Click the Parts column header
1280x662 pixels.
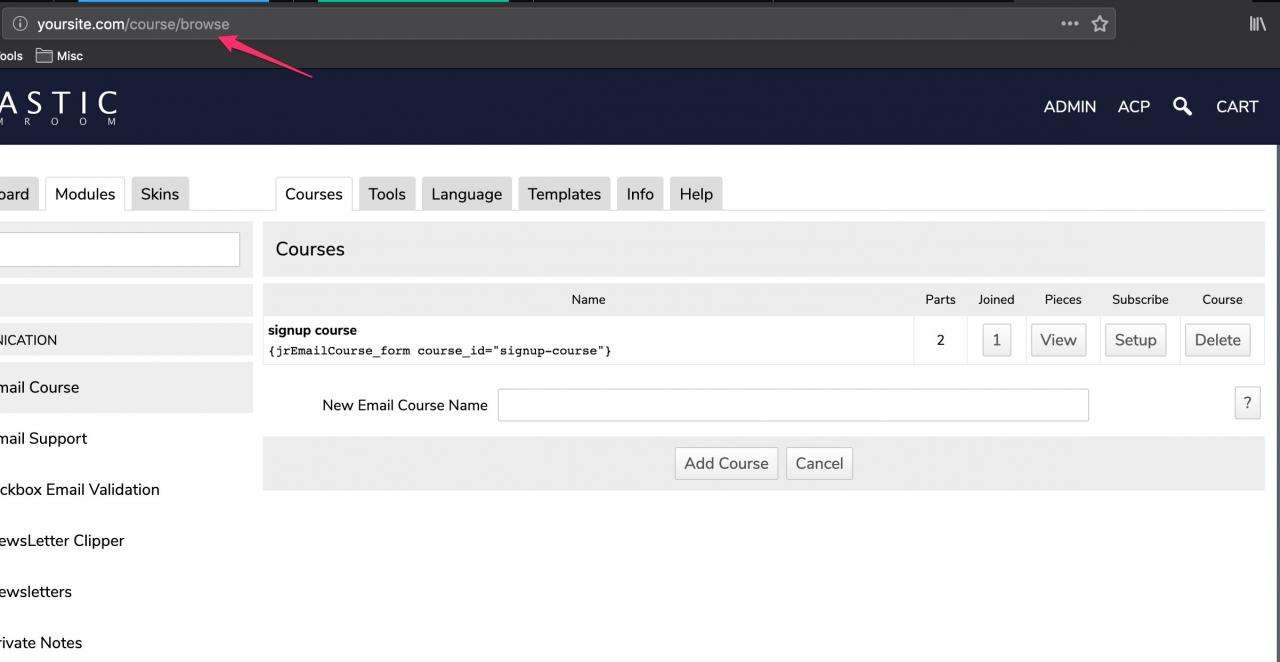(x=940, y=299)
